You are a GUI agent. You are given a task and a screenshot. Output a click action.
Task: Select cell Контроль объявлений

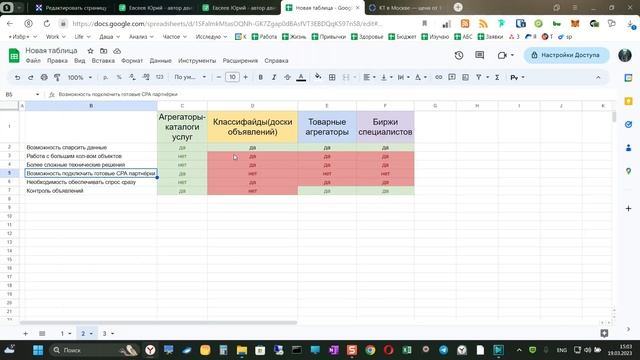(91, 191)
